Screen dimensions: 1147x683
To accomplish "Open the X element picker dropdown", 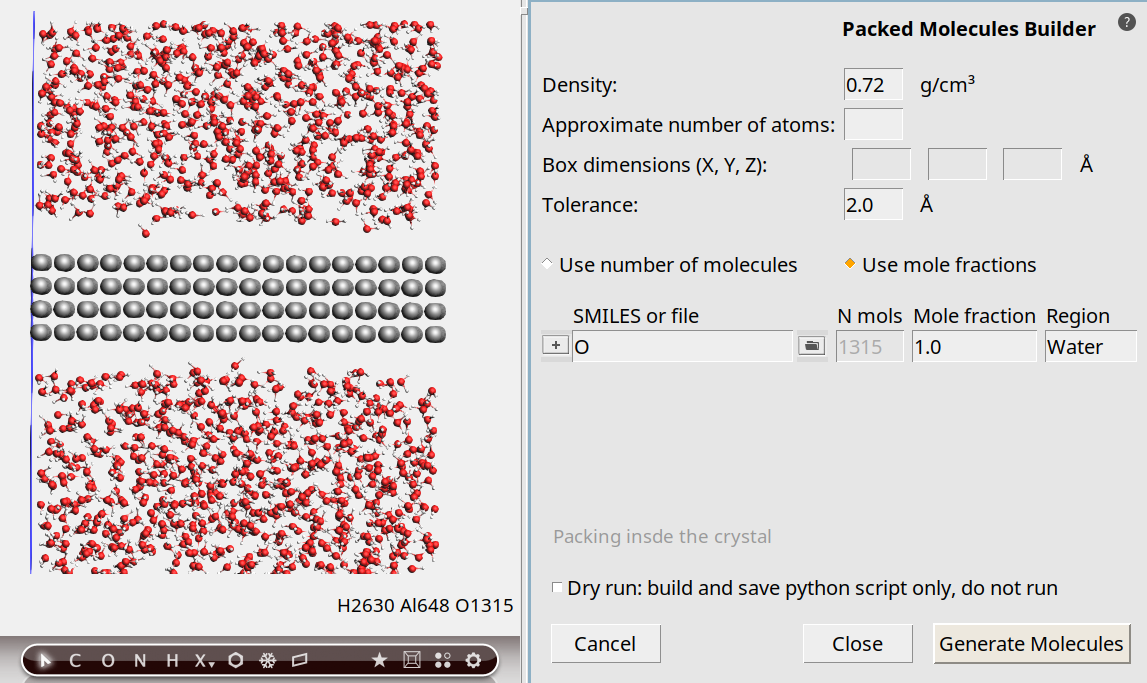I will pos(204,660).
